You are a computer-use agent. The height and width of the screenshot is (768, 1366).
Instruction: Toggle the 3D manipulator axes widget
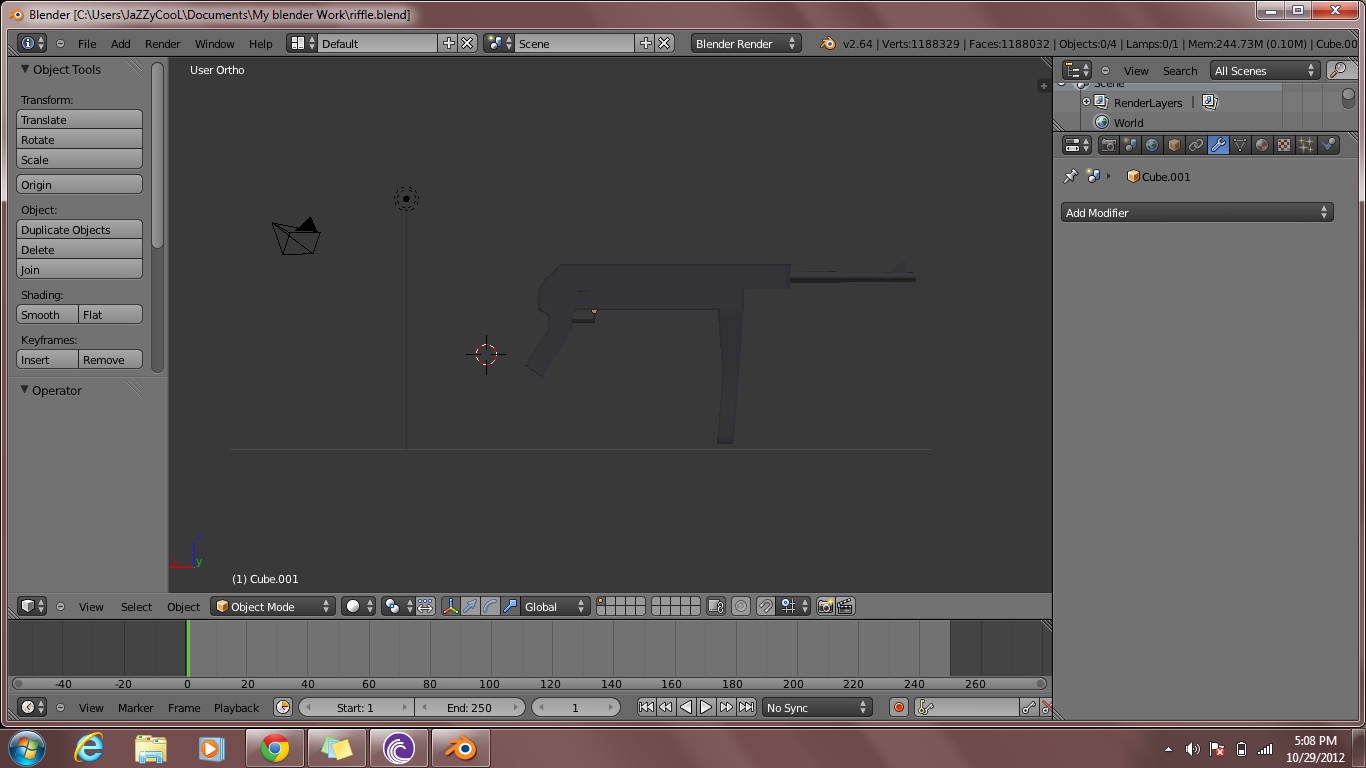(x=451, y=606)
